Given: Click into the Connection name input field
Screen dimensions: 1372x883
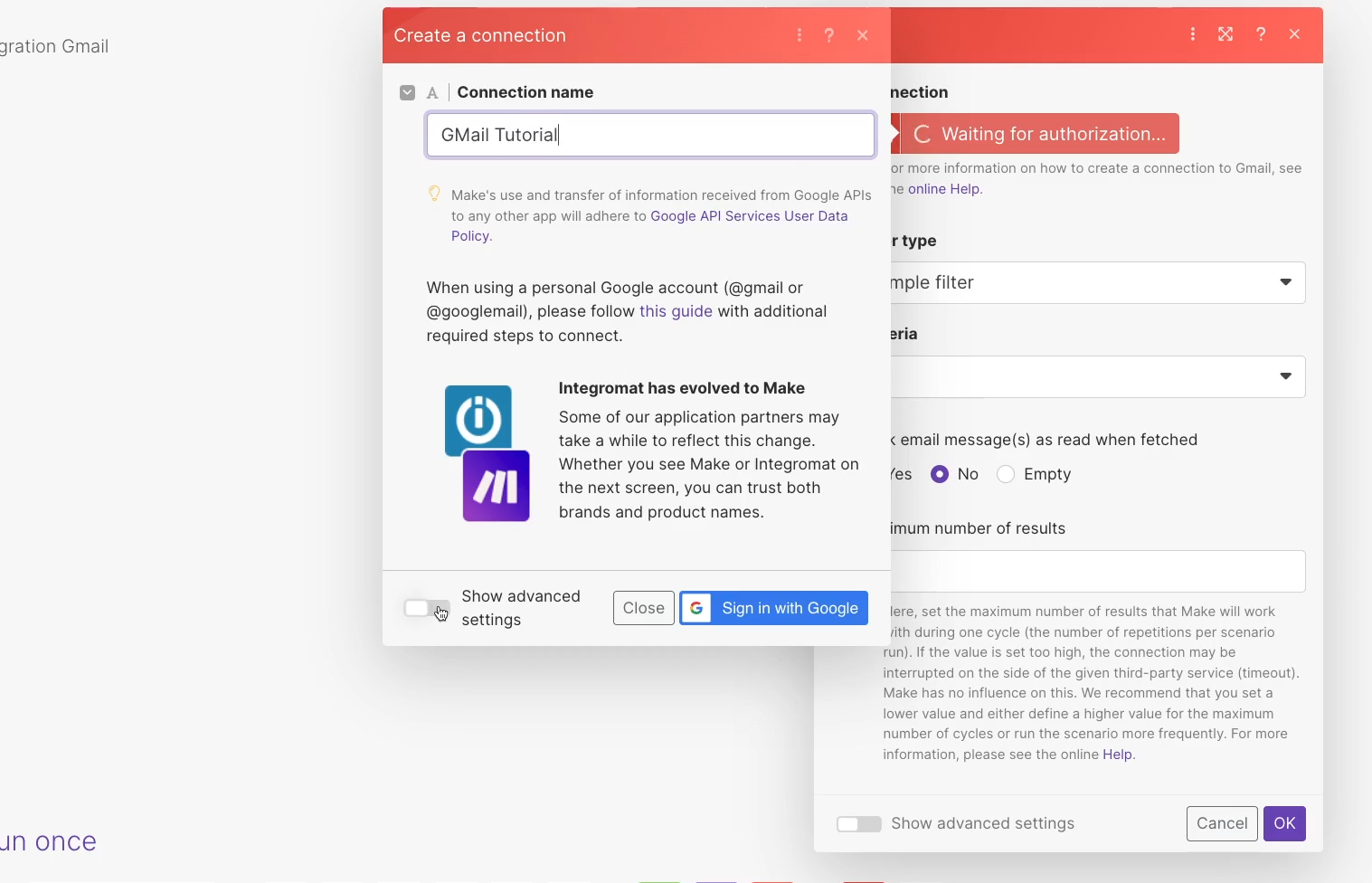Looking at the screenshot, I should click(x=650, y=135).
